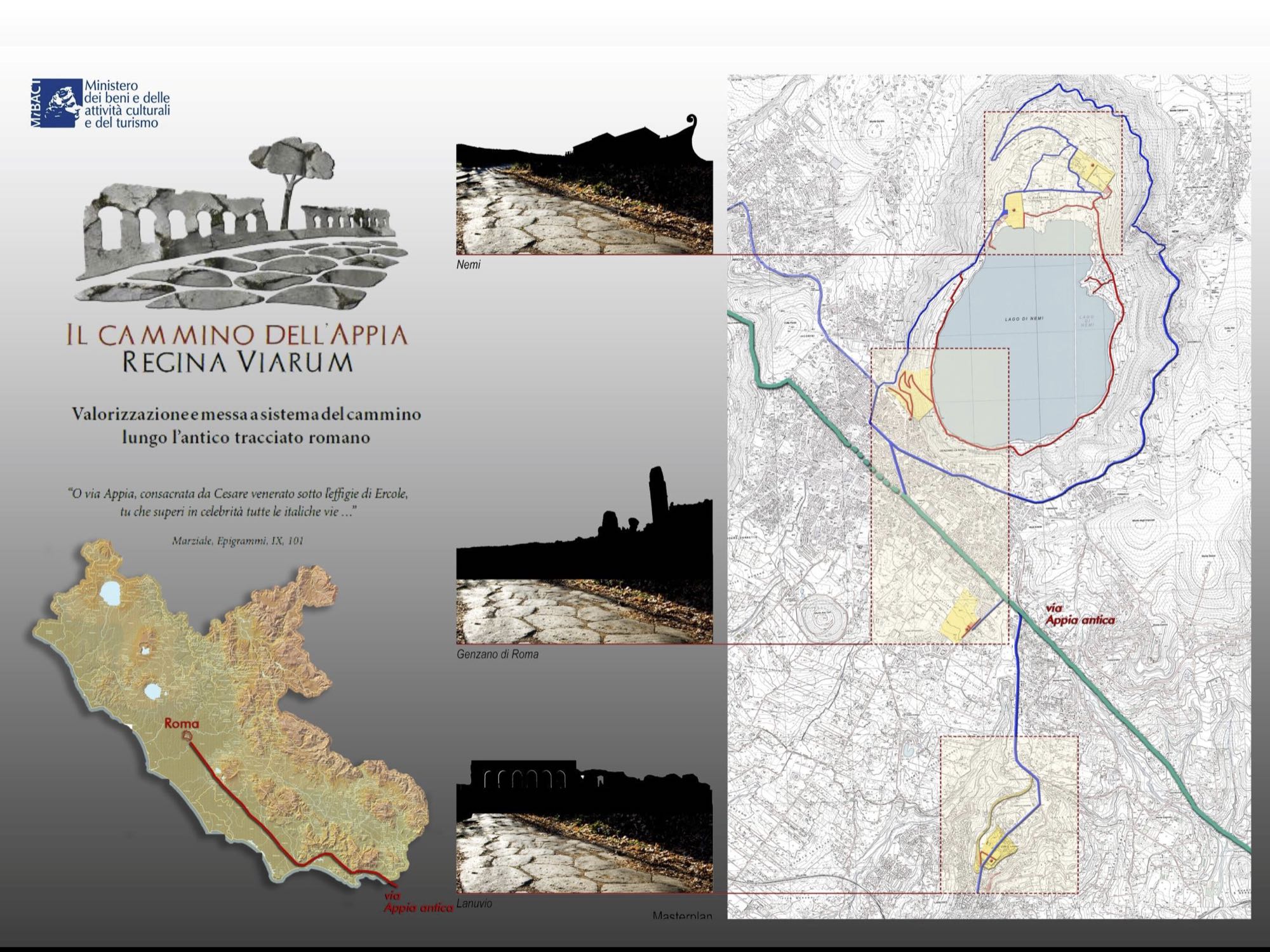This screenshot has width=1270, height=952.
Task: Click the Genzano di Roma caption
Action: [497, 654]
